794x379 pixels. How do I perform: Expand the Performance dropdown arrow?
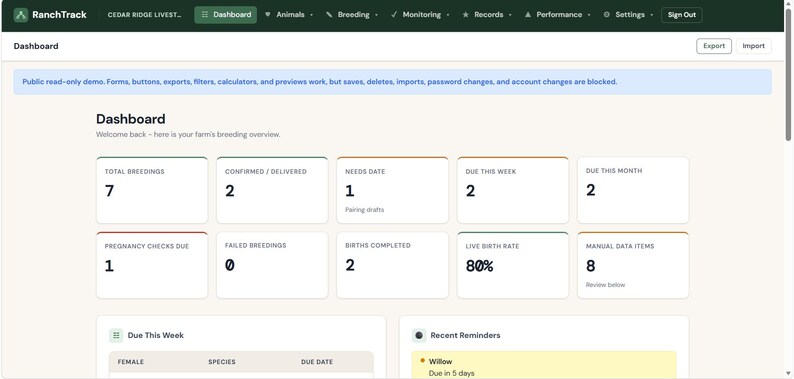[x=589, y=15]
